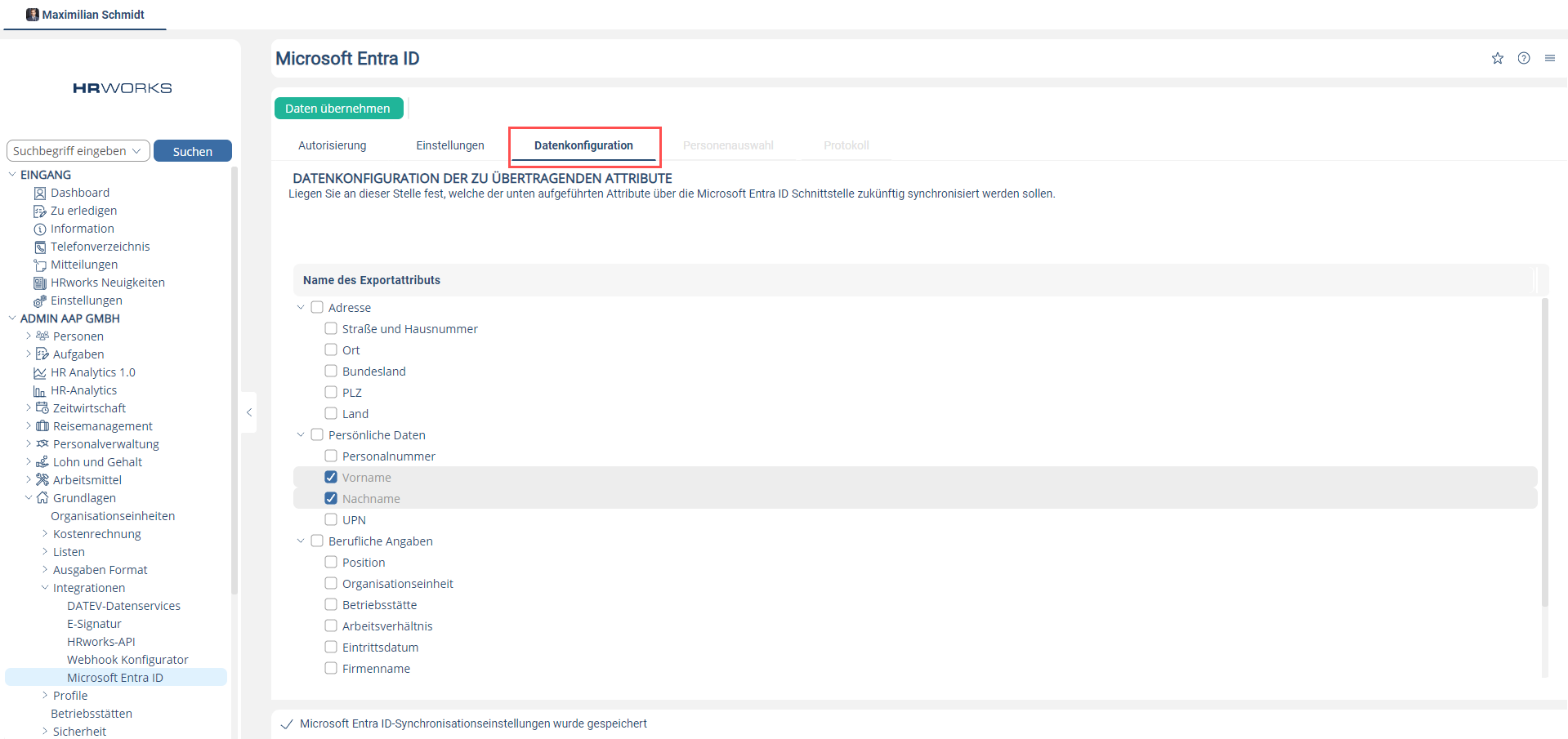Click the Reisemanagement suitcase icon
The width and height of the screenshot is (1568, 739).
pos(42,426)
